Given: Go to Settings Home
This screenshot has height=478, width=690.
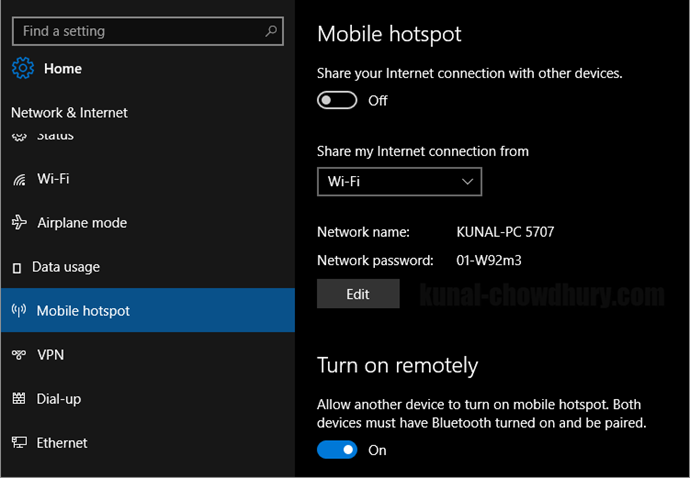Looking at the screenshot, I should click(x=47, y=68).
